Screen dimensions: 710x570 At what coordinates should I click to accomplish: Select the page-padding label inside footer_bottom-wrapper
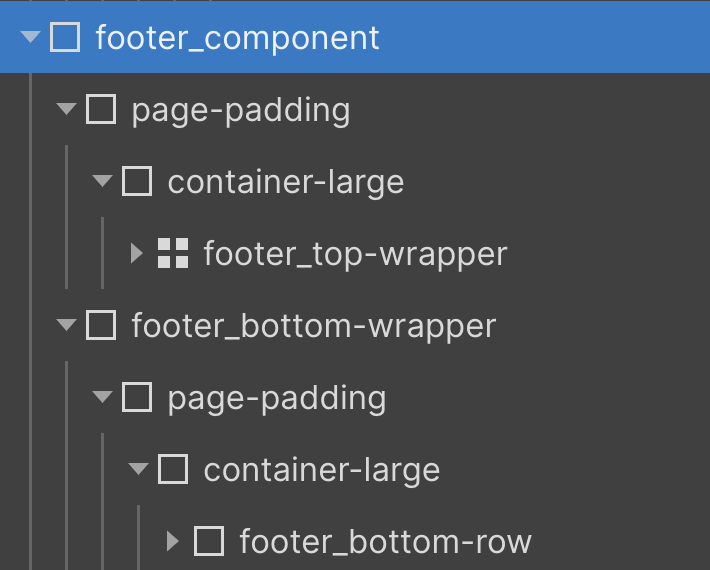277,399
